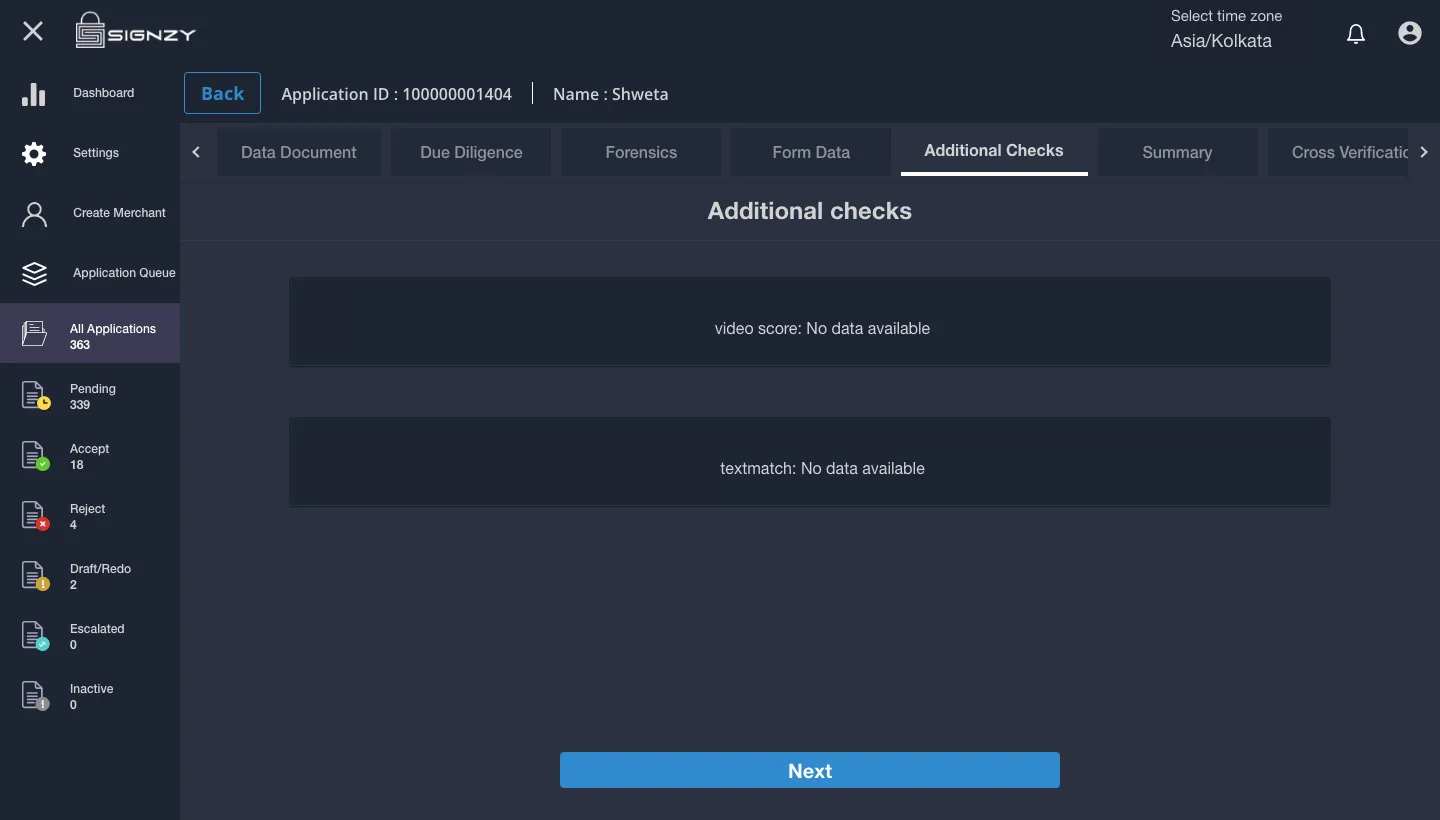Open the Form Data tab
Image resolution: width=1440 pixels, height=820 pixels.
tap(811, 152)
